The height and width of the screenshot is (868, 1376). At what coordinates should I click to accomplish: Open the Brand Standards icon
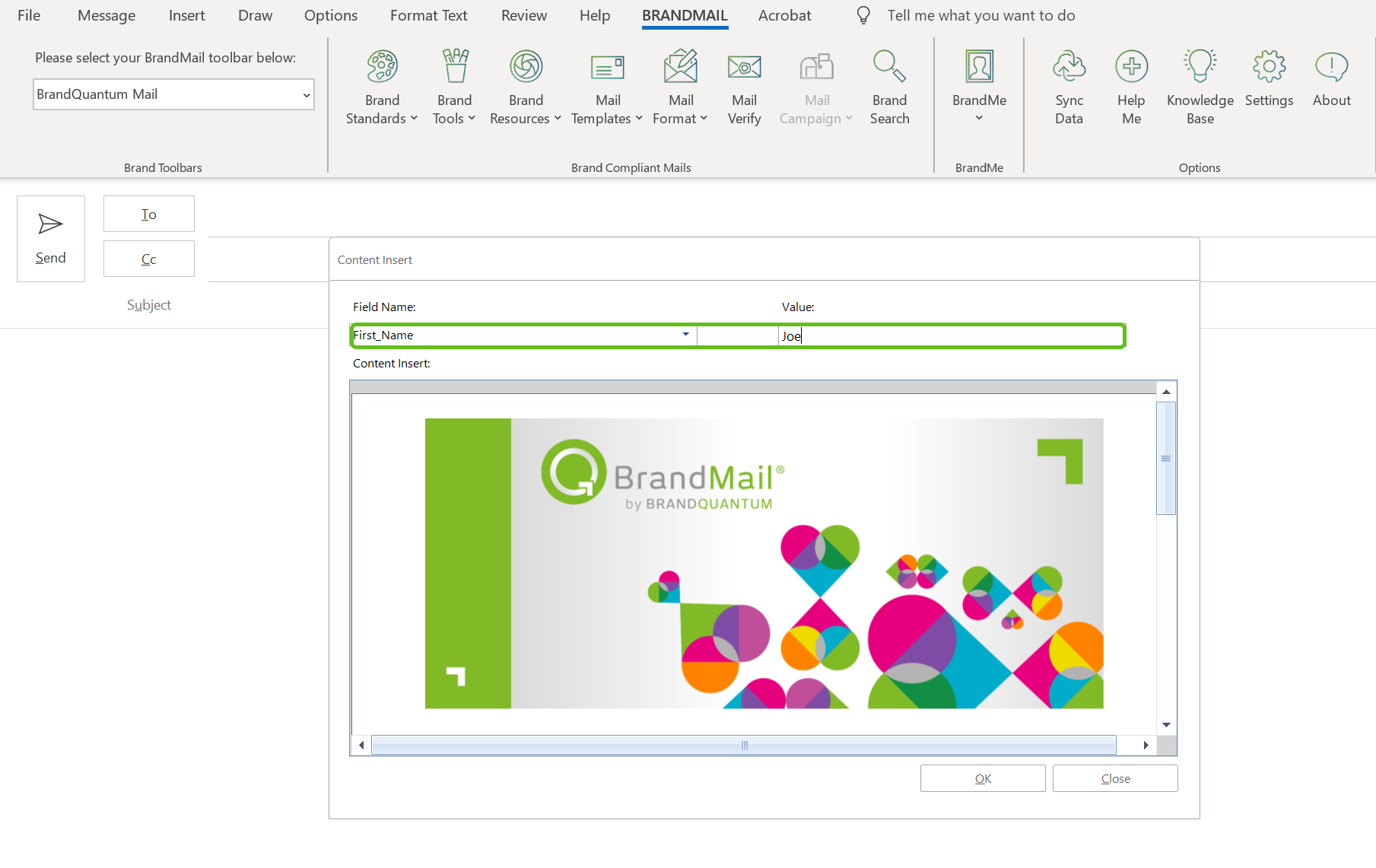[x=382, y=66]
